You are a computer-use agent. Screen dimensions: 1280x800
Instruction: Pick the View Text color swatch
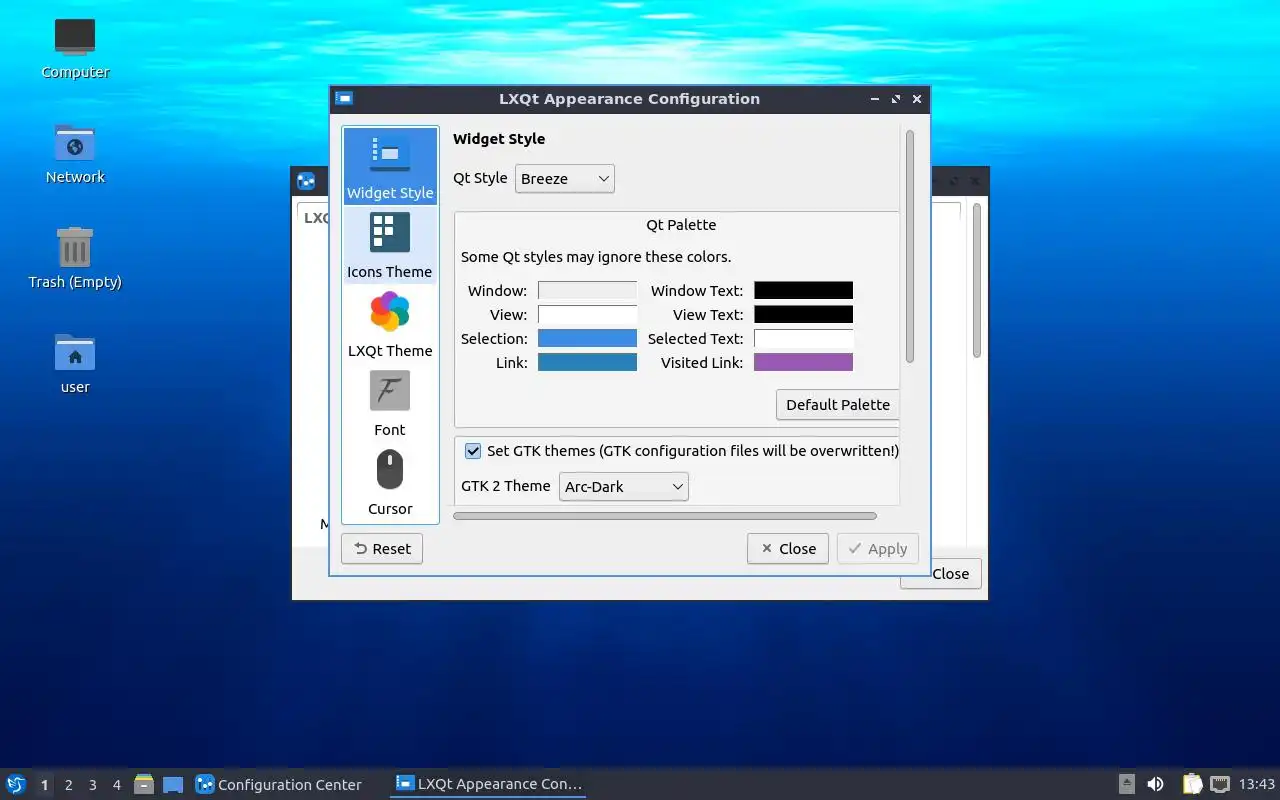(x=804, y=315)
